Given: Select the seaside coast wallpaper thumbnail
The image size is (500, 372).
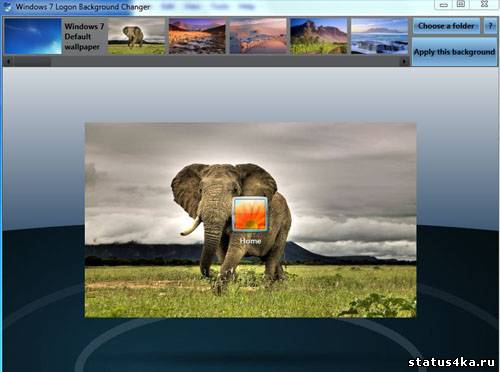Looking at the screenshot, I should 379,36.
